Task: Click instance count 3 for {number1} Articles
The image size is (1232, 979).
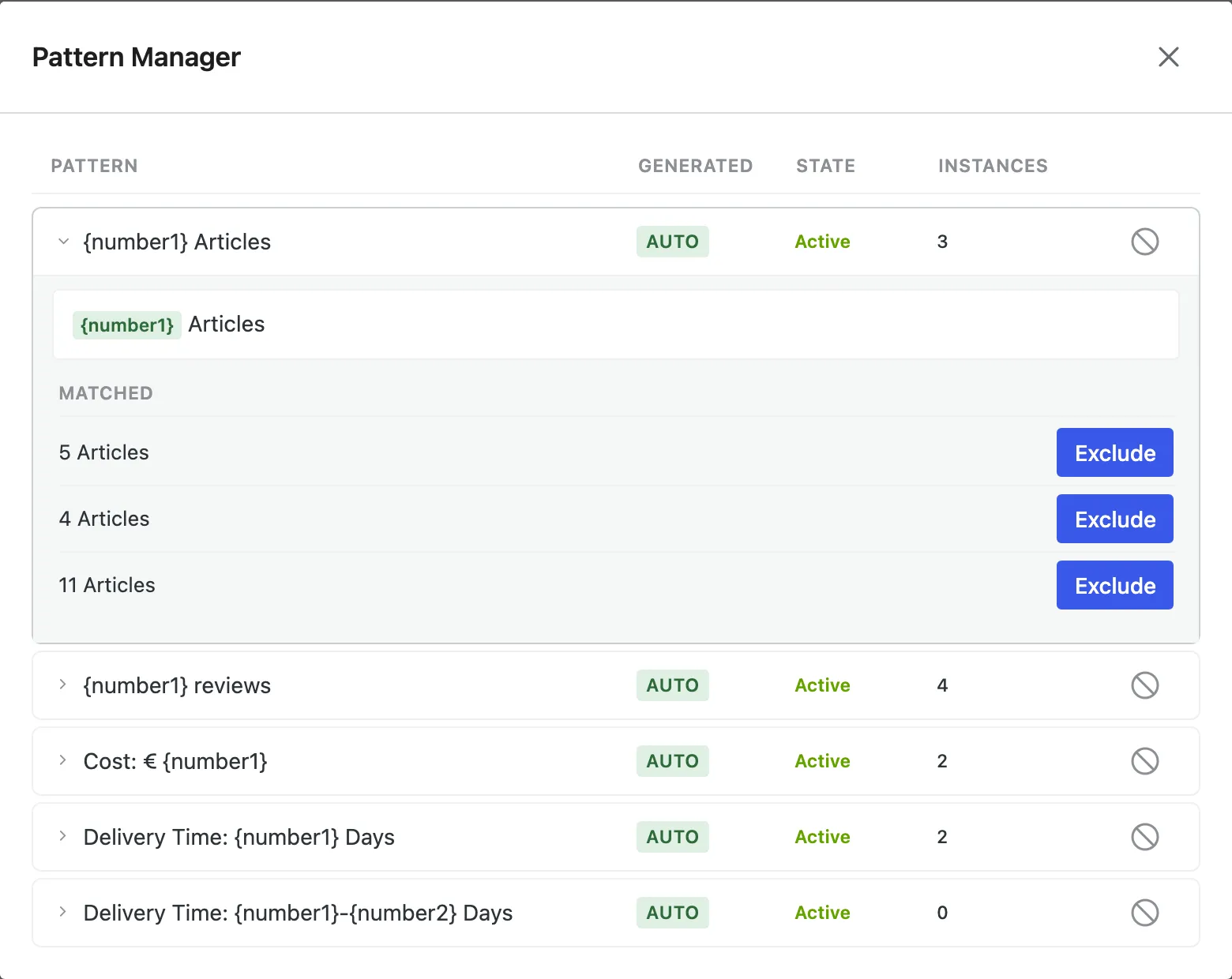Action: pos(942,242)
